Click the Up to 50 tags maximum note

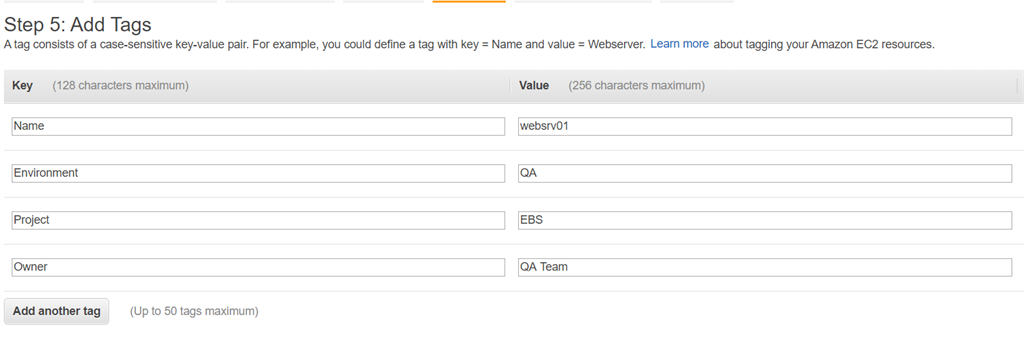point(194,311)
